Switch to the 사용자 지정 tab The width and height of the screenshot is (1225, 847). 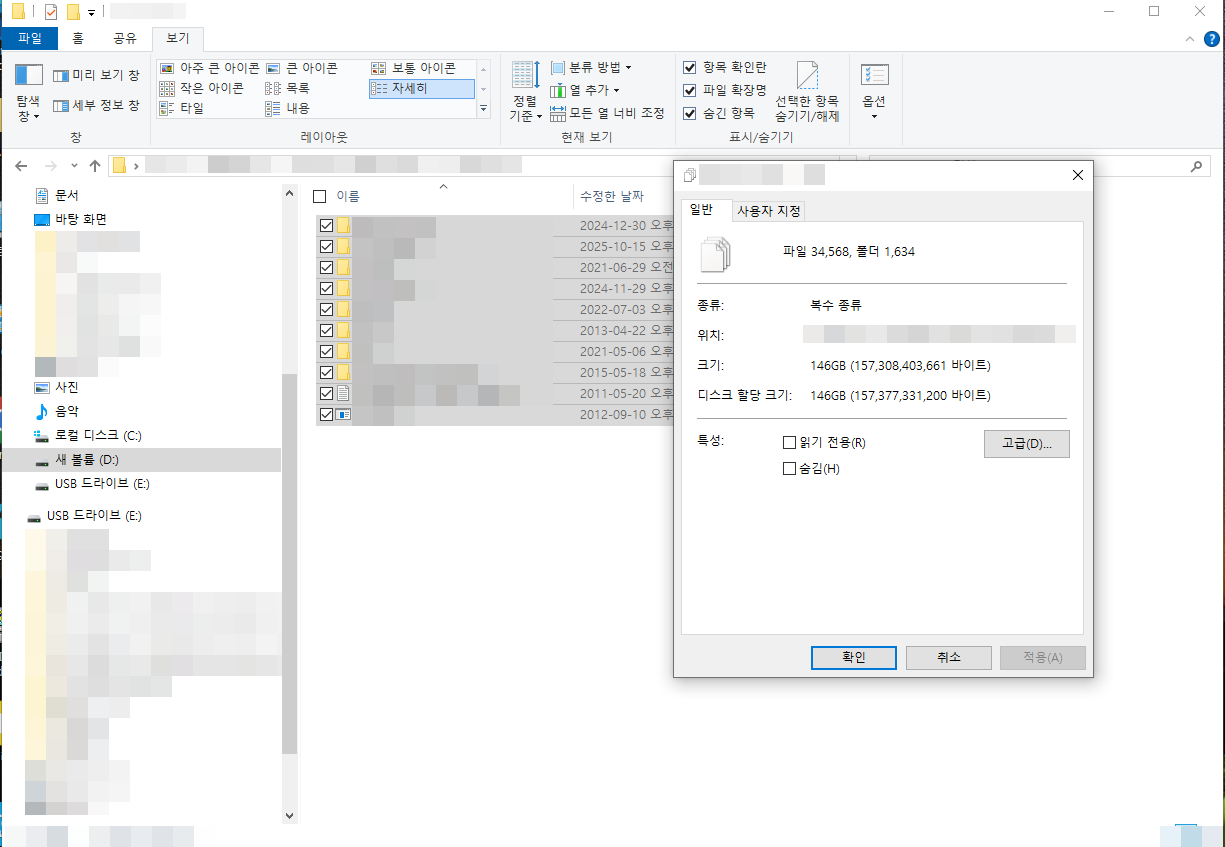(768, 211)
